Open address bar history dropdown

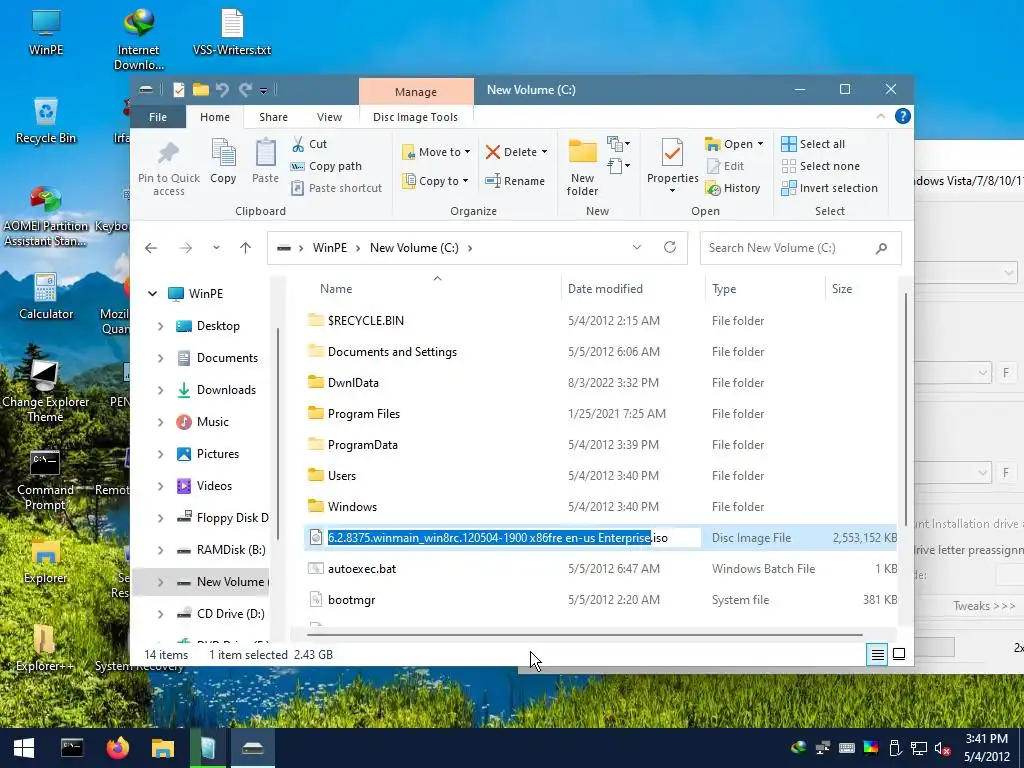coord(637,248)
